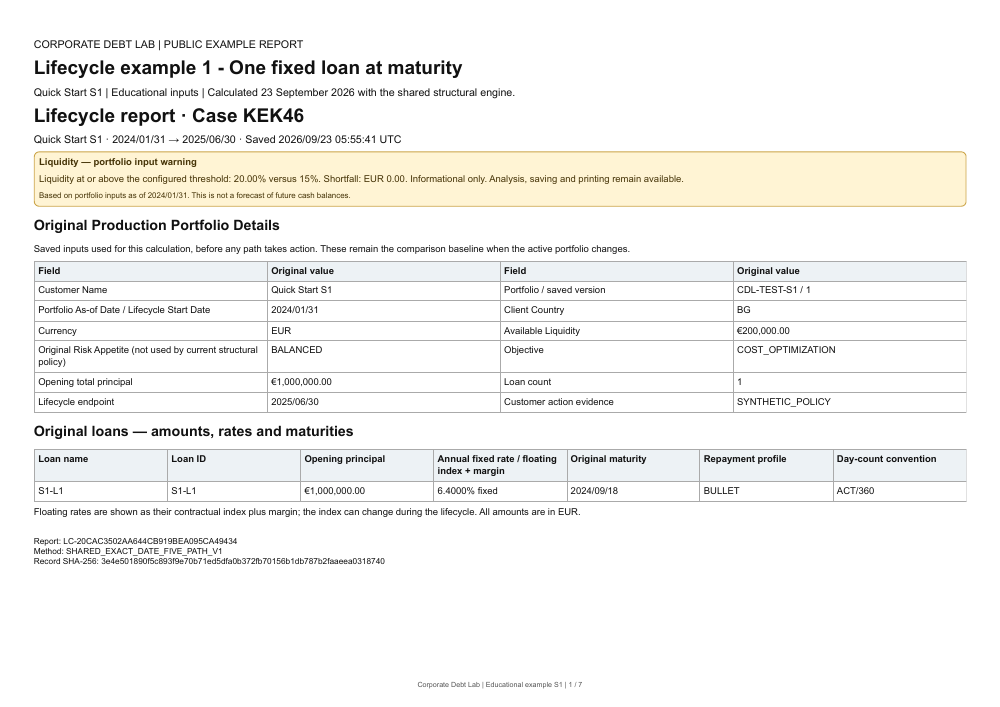The width and height of the screenshot is (1000, 707).
Task: Click the 'Based on portfolio inputs as of 2024/01/31' note
Action: [195, 196]
